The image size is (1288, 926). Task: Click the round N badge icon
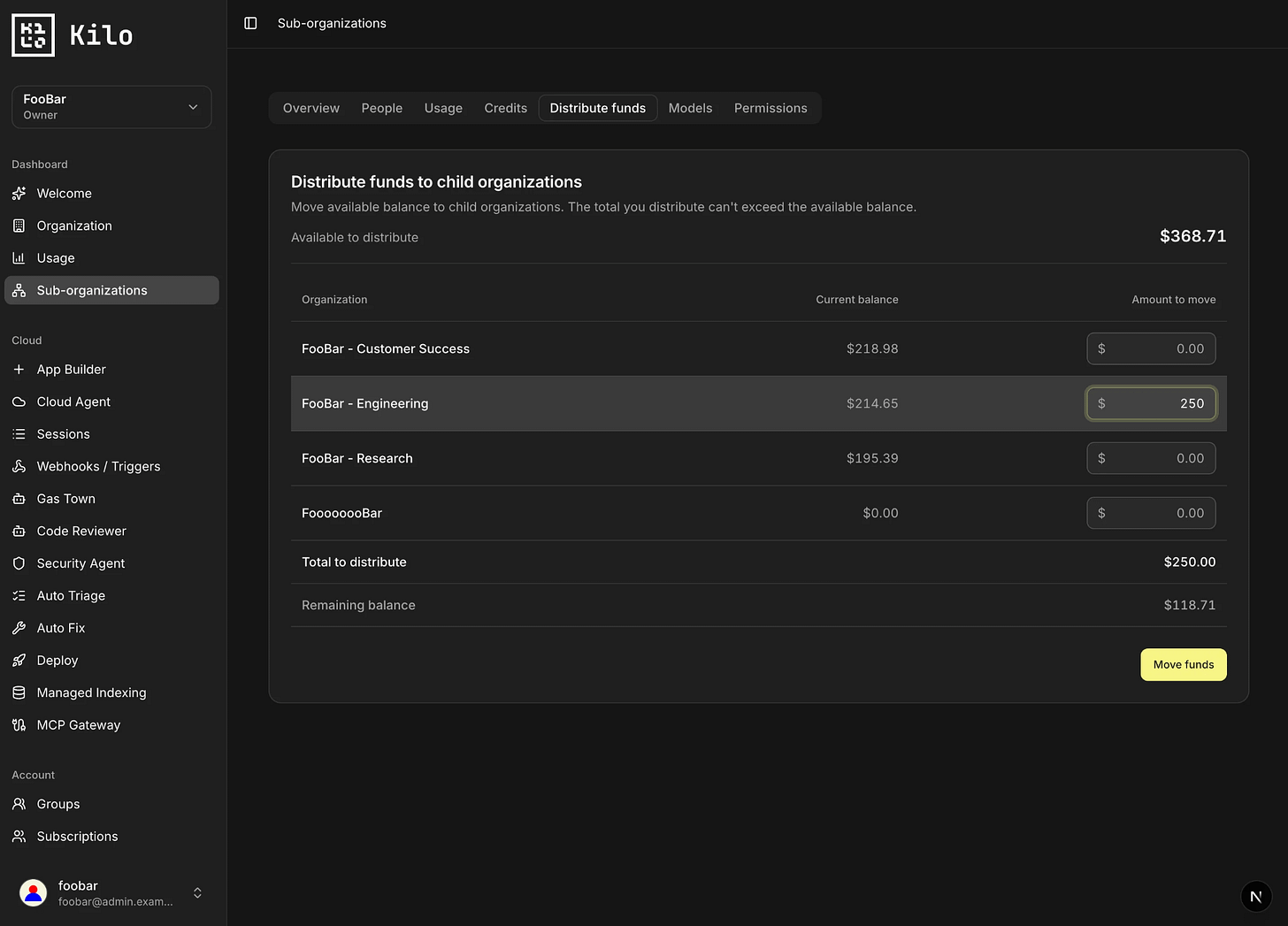(1256, 896)
